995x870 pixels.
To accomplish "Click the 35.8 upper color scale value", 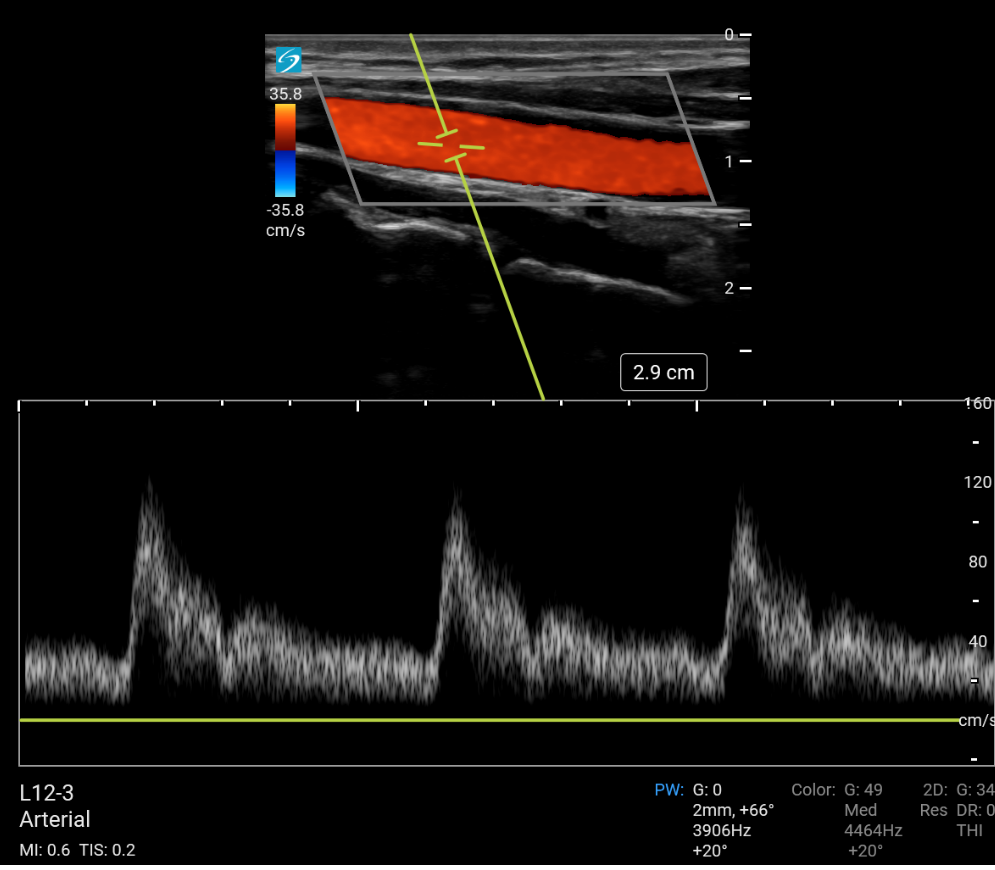I will click(285, 93).
